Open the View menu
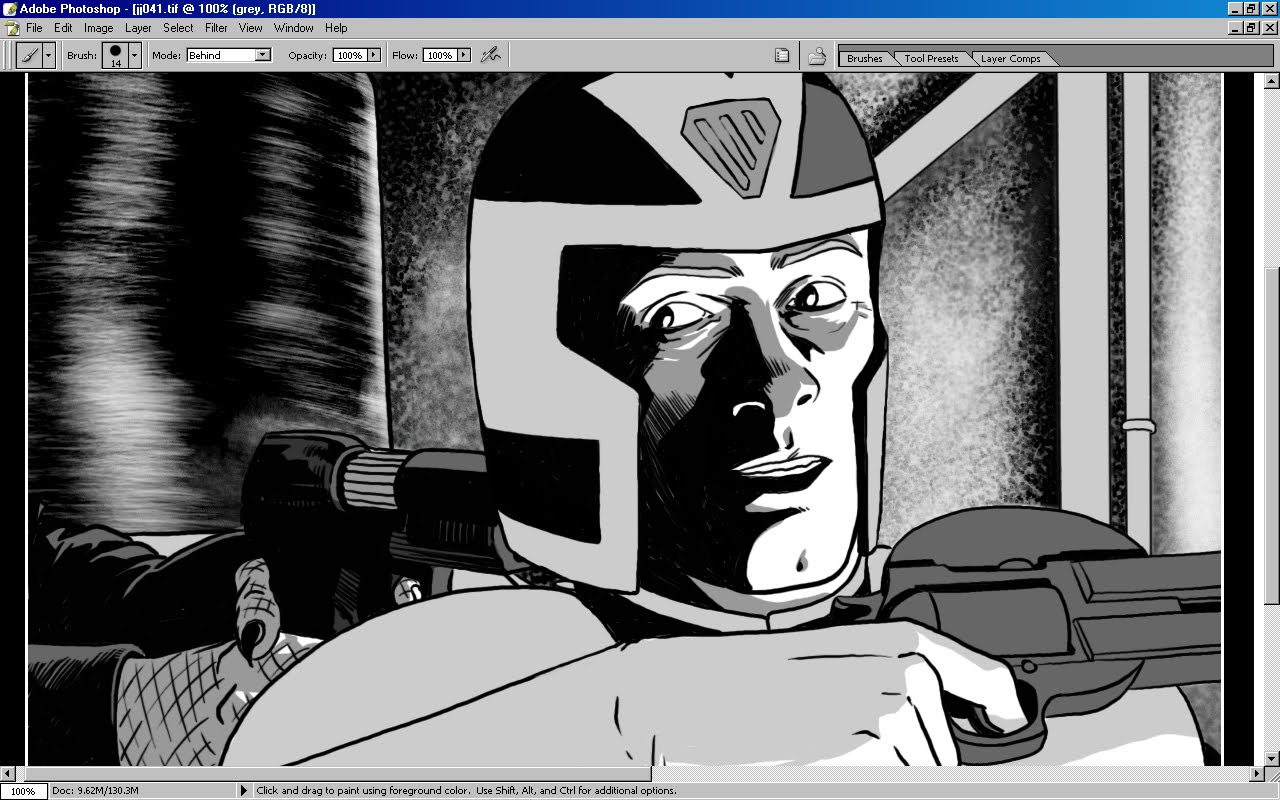The height and width of the screenshot is (800, 1280). coord(250,28)
